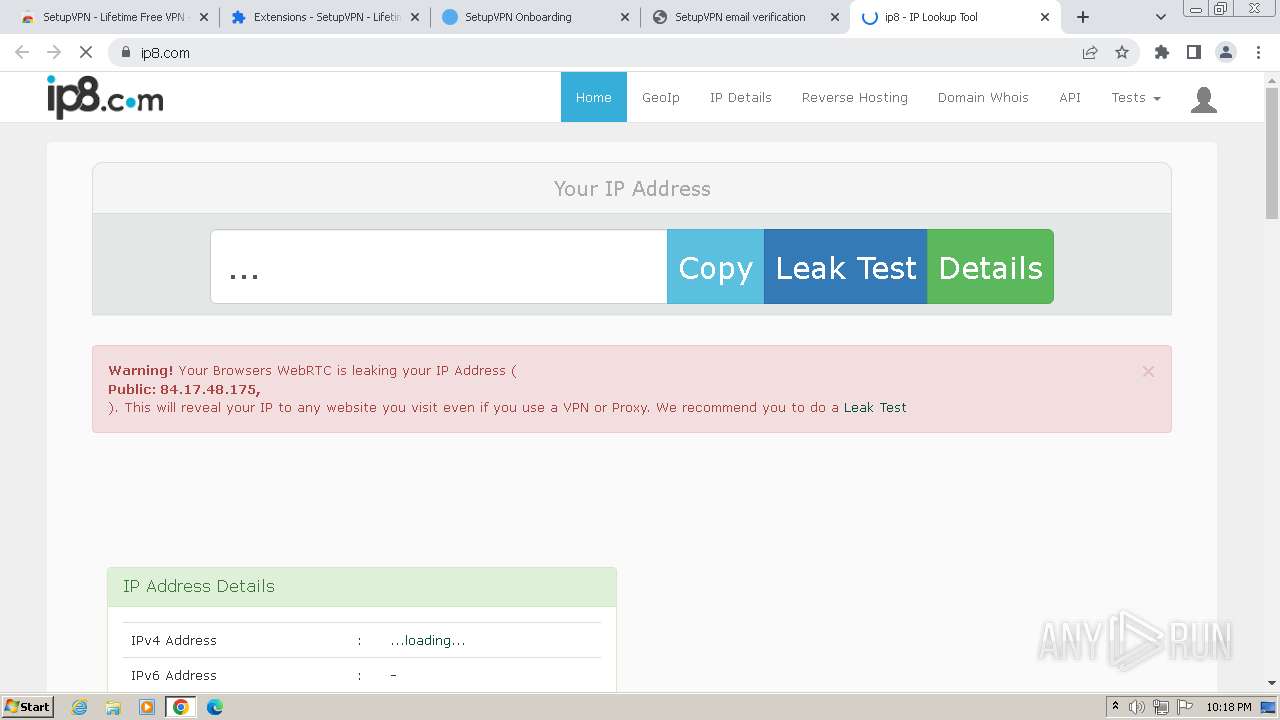
Task: Expand the Tests dropdown menu
Action: point(1136,97)
